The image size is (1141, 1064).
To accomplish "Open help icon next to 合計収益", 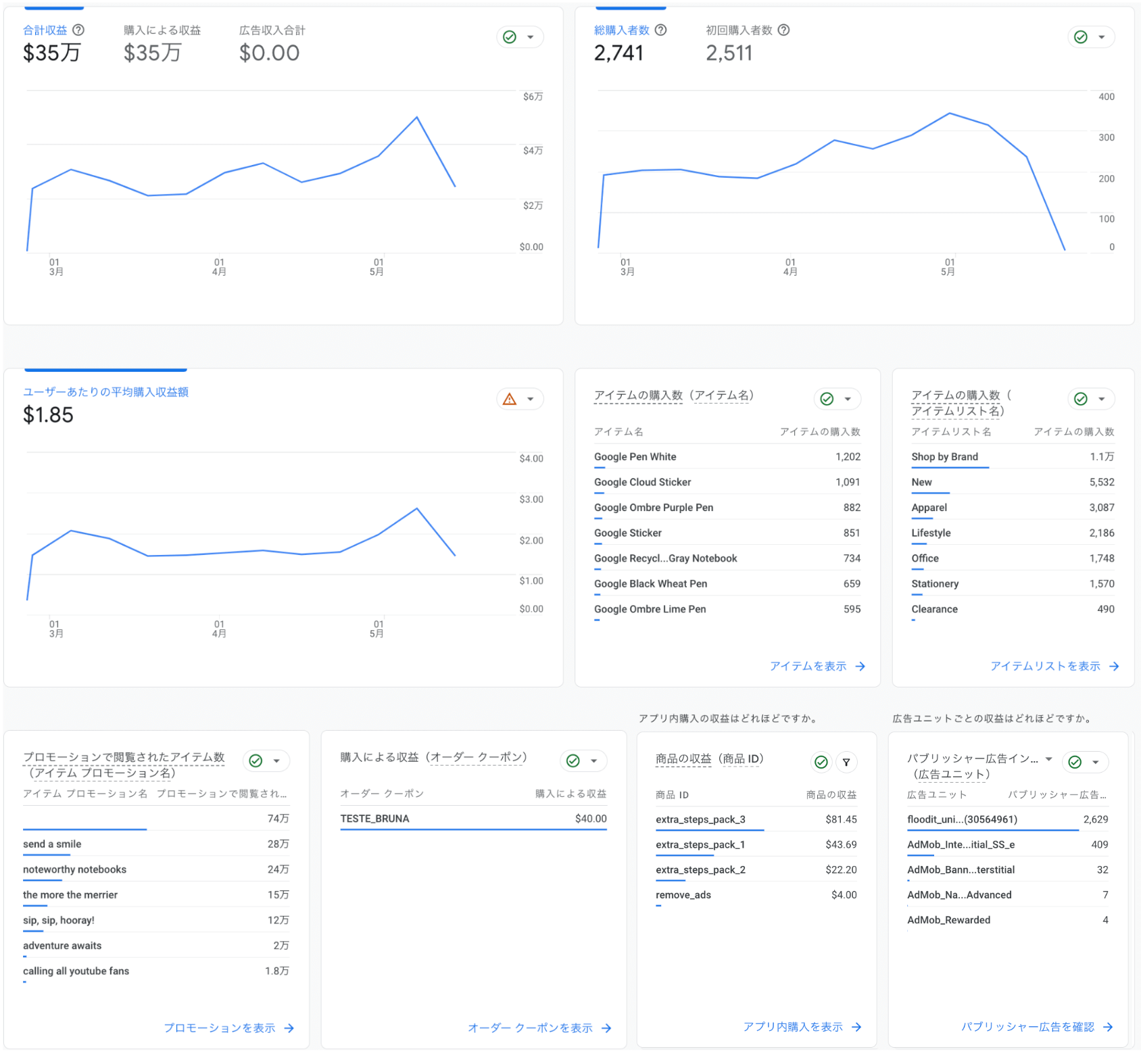I will click(x=78, y=30).
